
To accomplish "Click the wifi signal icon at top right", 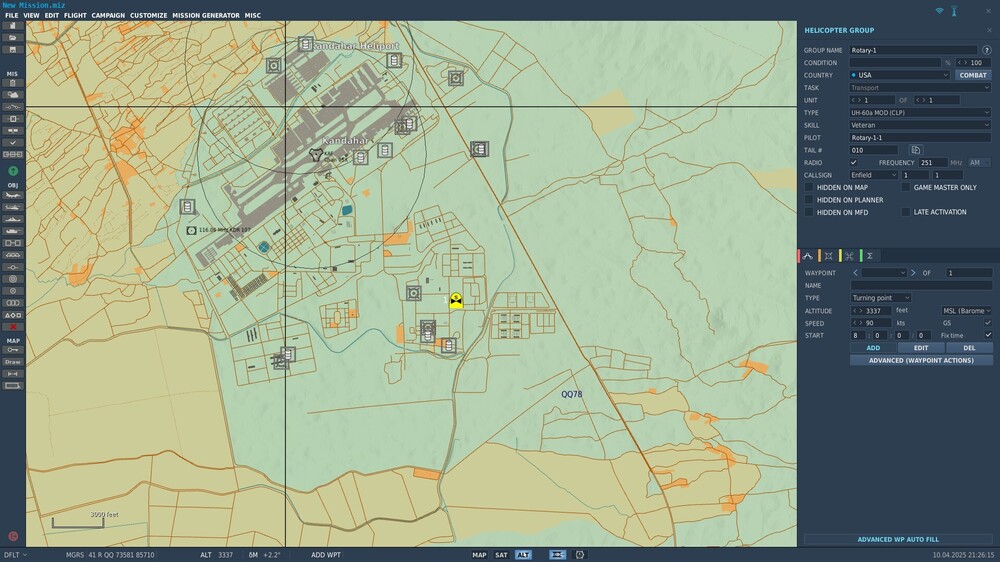I will pos(939,11).
